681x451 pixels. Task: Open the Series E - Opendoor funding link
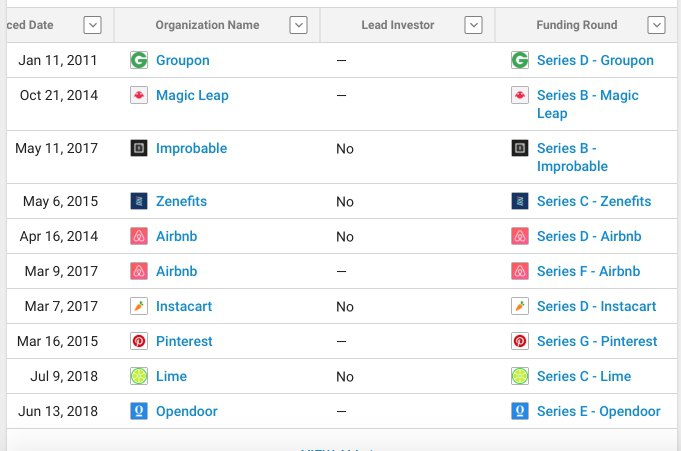(598, 411)
